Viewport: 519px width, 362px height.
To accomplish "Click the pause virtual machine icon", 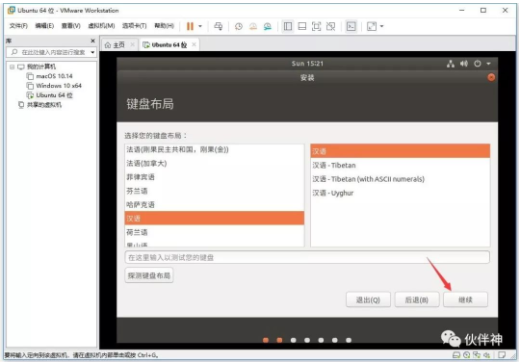I will point(190,26).
